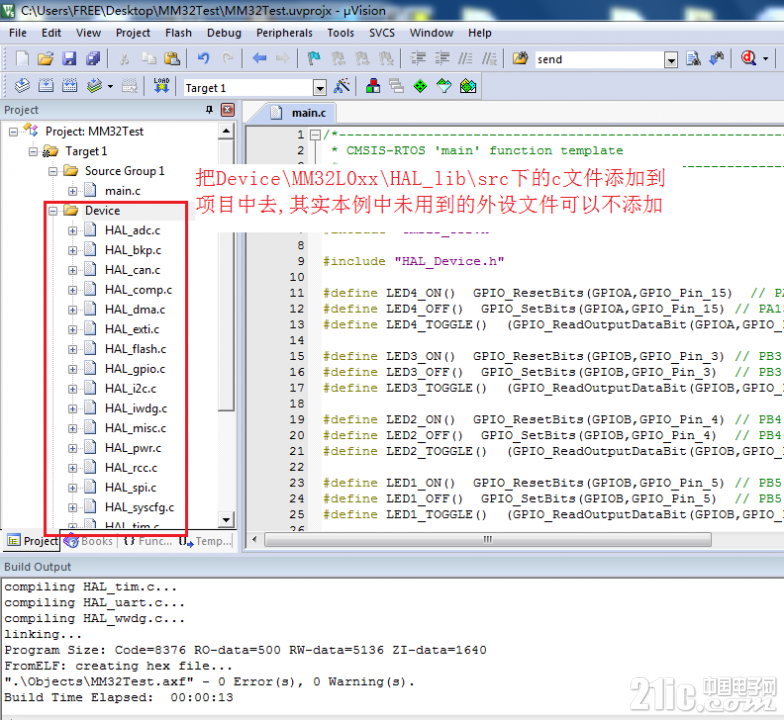Toggle a bookmark with the flag icon

coord(314,58)
